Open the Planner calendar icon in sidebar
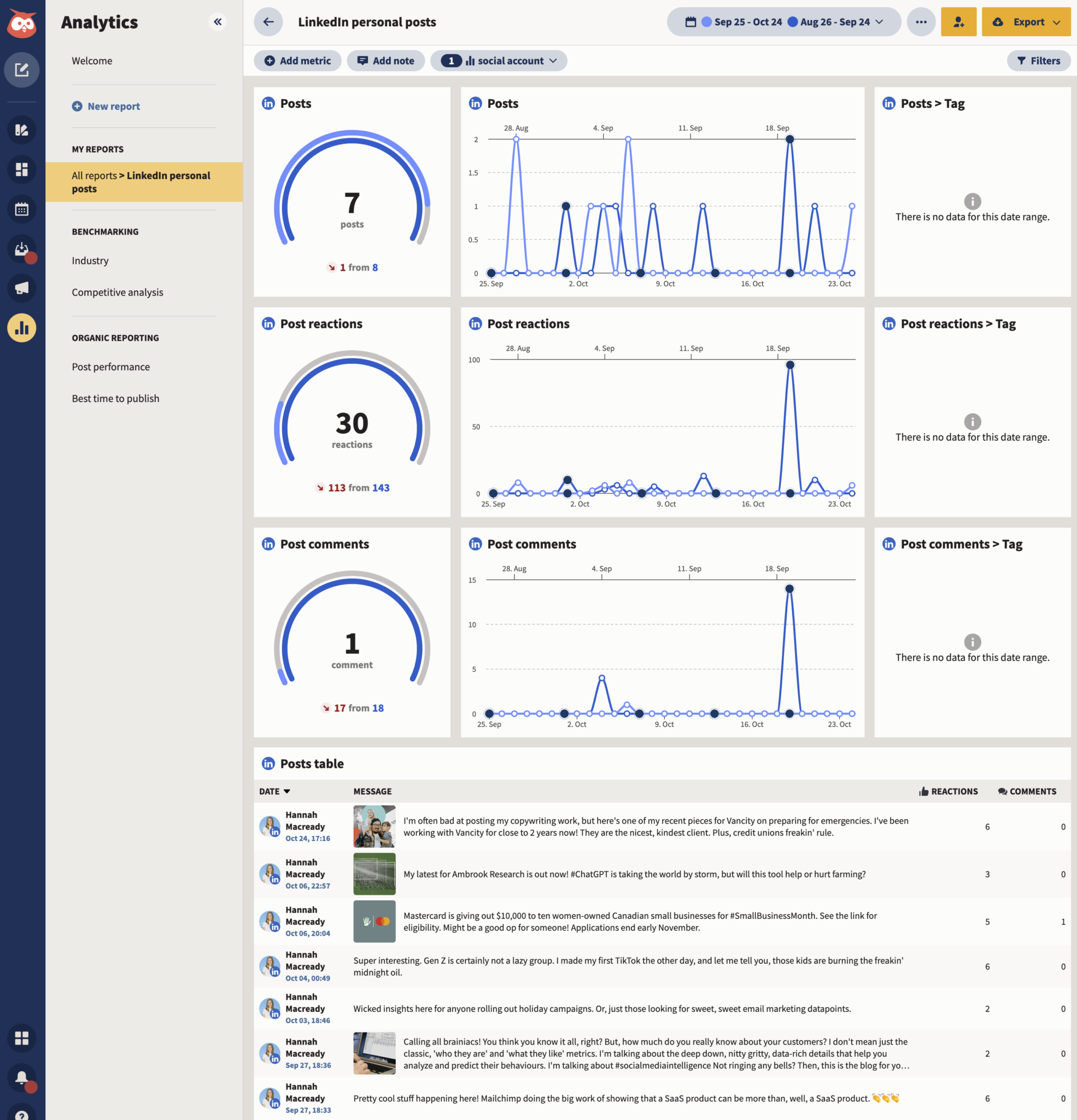Screen dimensions: 1077x1120 22,209
